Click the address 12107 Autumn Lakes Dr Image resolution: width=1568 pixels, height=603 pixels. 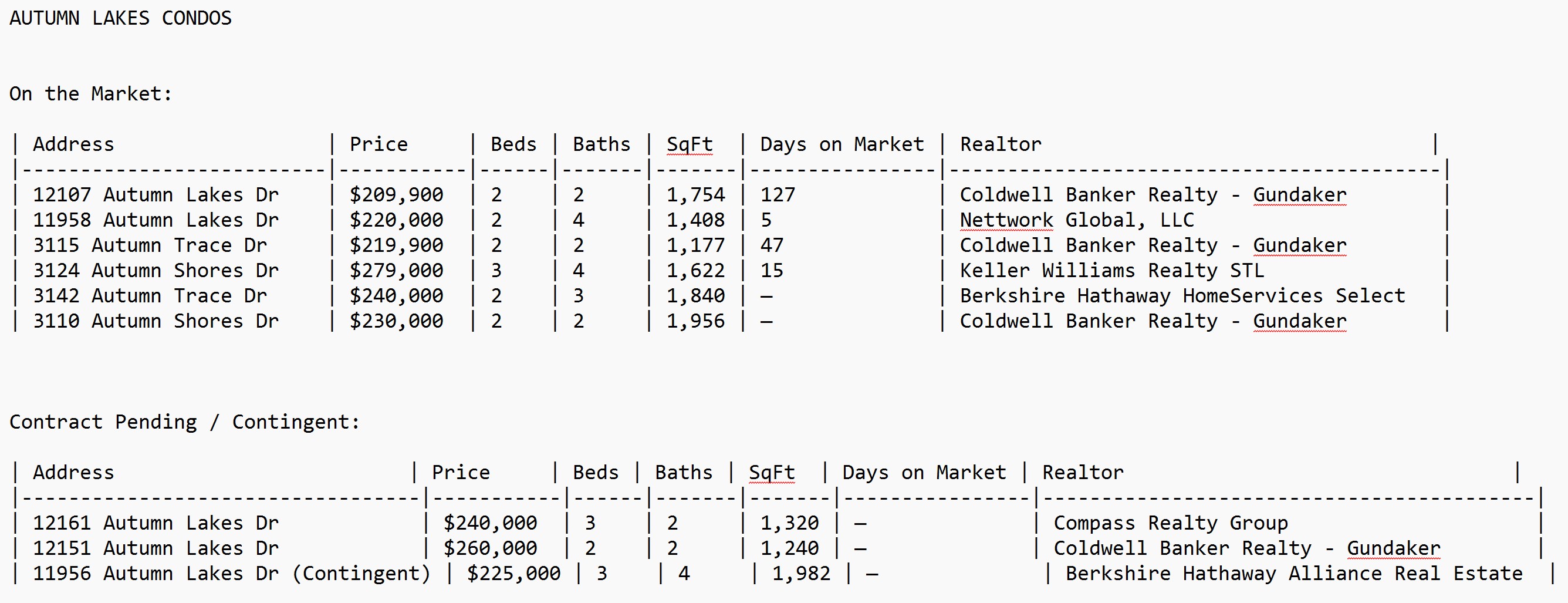156,195
